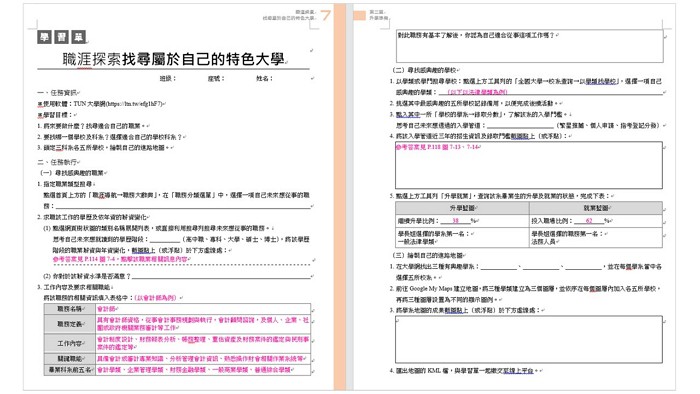Click the 職務定義 header cell
The width and height of the screenshot is (700, 394).
click(70, 324)
